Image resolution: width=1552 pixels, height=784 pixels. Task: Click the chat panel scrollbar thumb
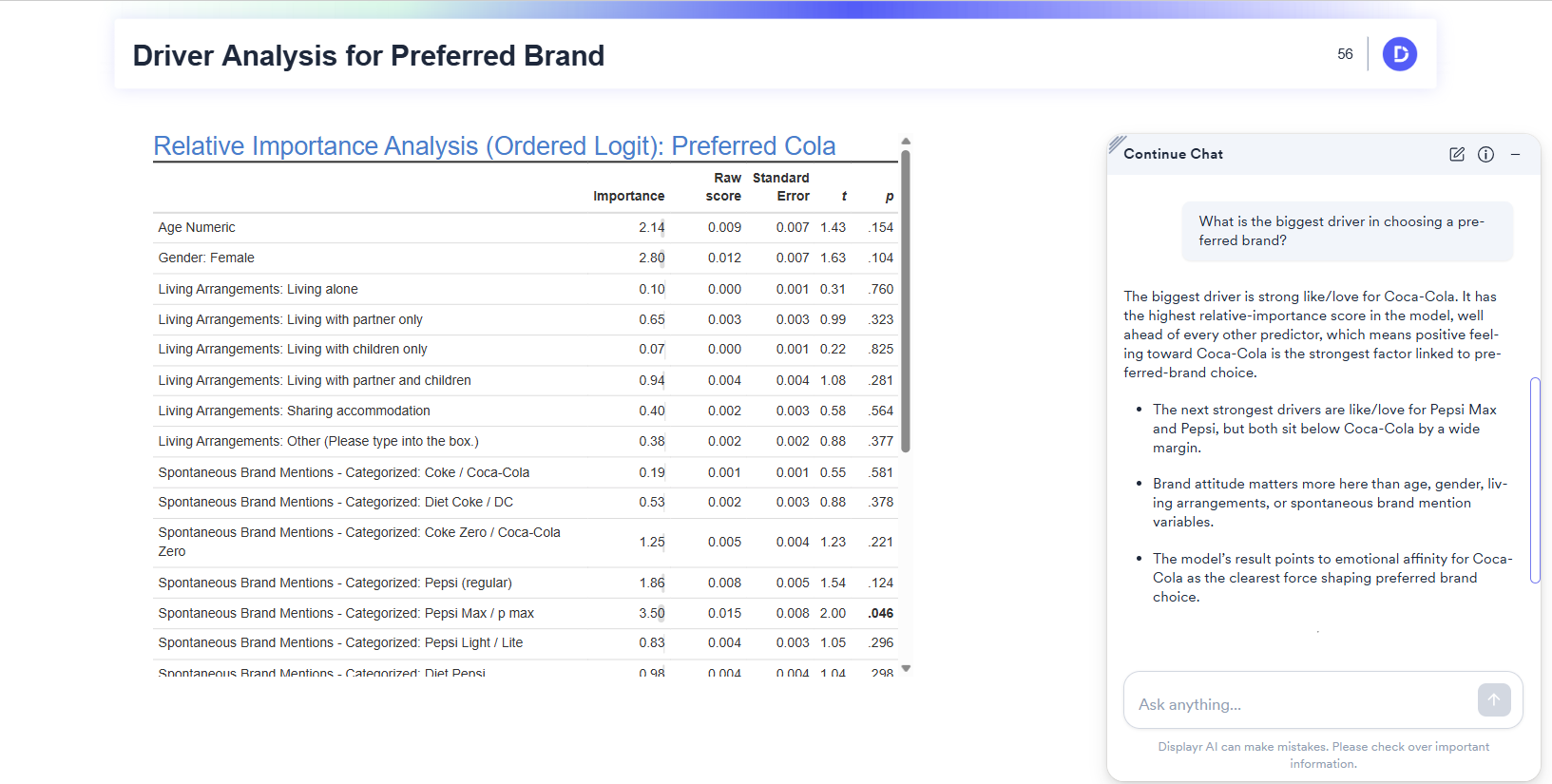1535,481
